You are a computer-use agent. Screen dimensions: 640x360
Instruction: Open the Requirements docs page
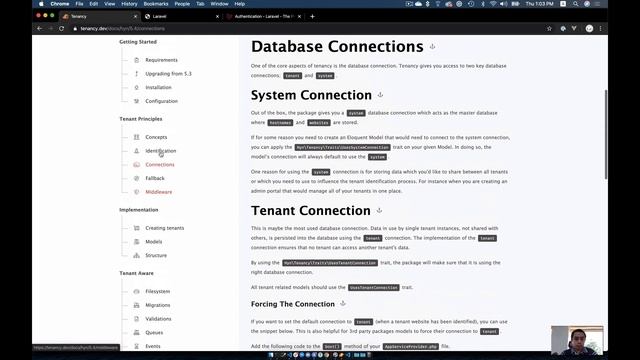pyautogui.click(x=161, y=60)
